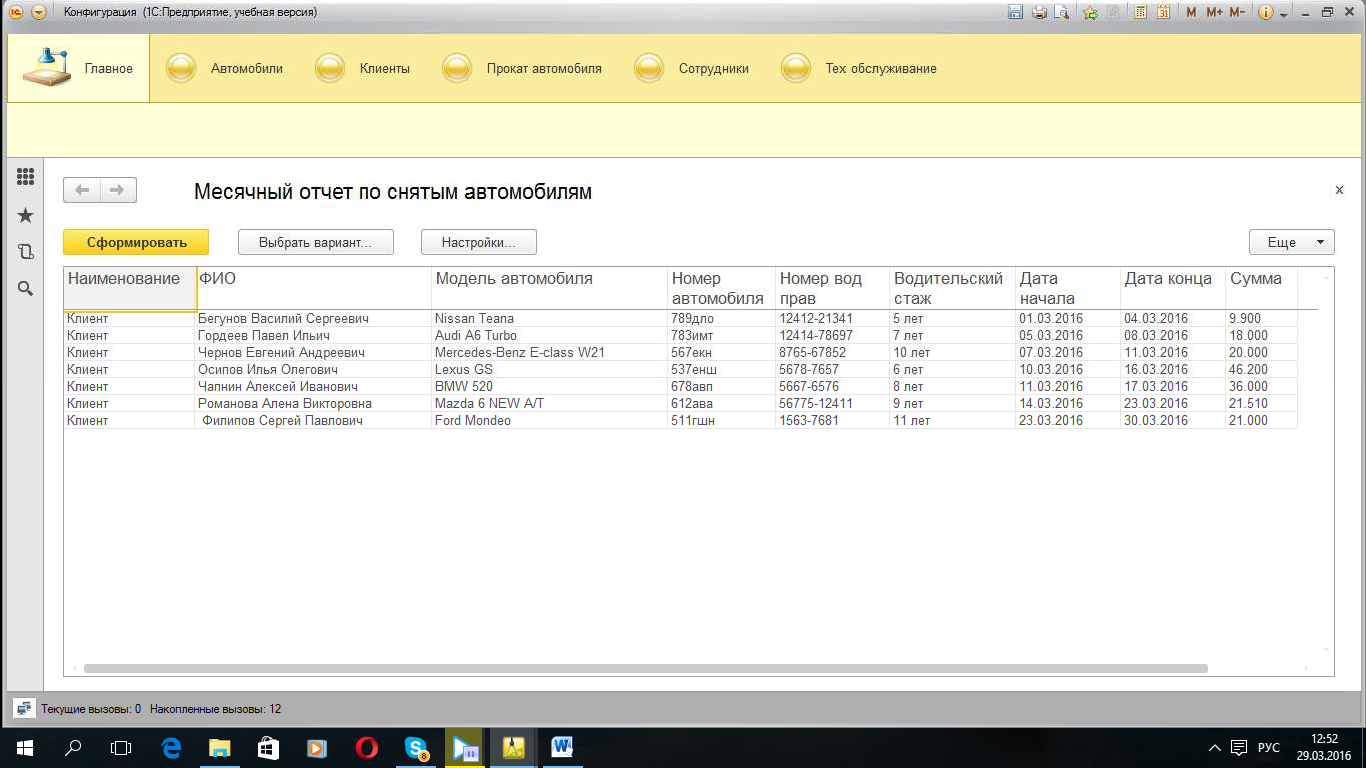The width and height of the screenshot is (1366, 768).
Task: Click the search magnifier in sidebar
Action: pos(26,289)
